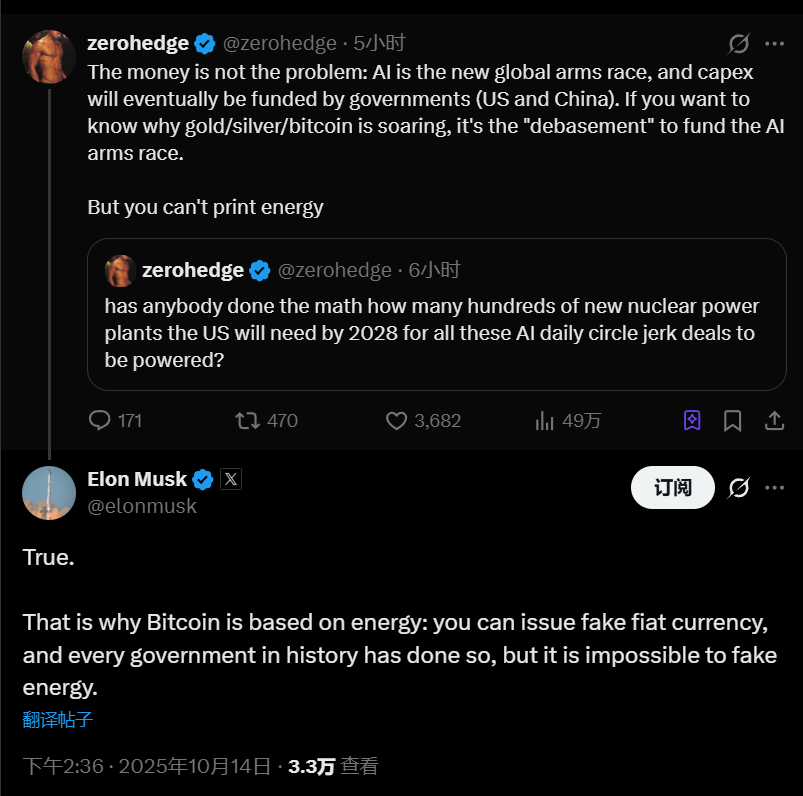The height and width of the screenshot is (796, 803).
Task: Open zerohedge profile picture at top
Action: (49, 56)
